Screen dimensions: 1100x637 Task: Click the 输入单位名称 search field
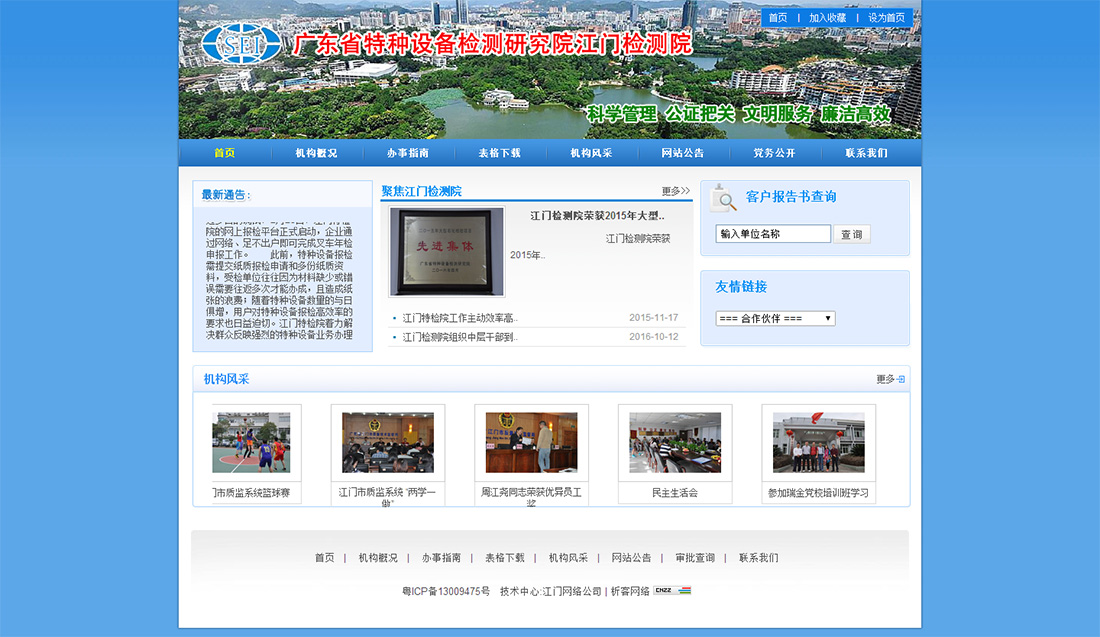773,234
